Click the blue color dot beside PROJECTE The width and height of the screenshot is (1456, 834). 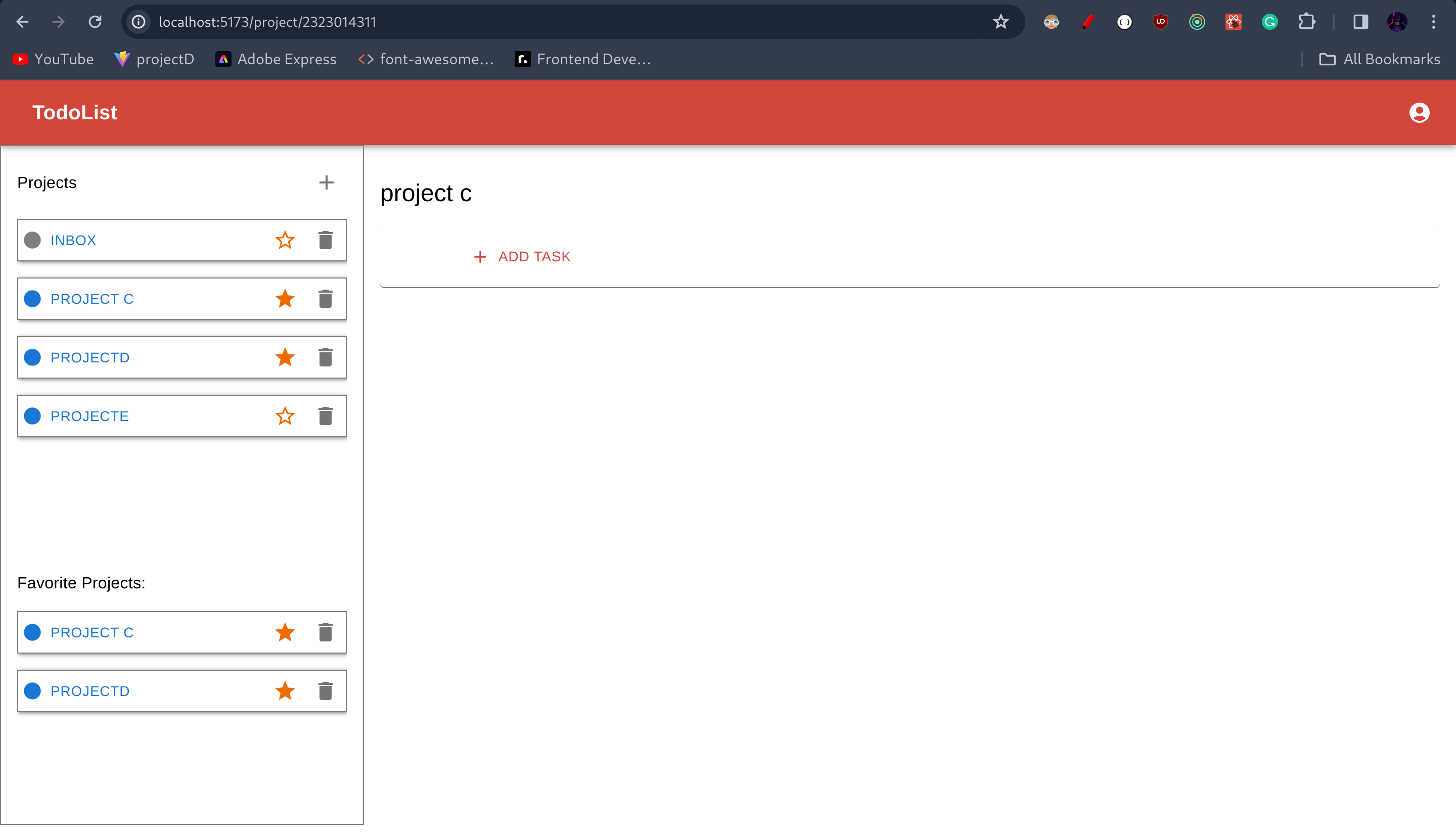(x=33, y=416)
